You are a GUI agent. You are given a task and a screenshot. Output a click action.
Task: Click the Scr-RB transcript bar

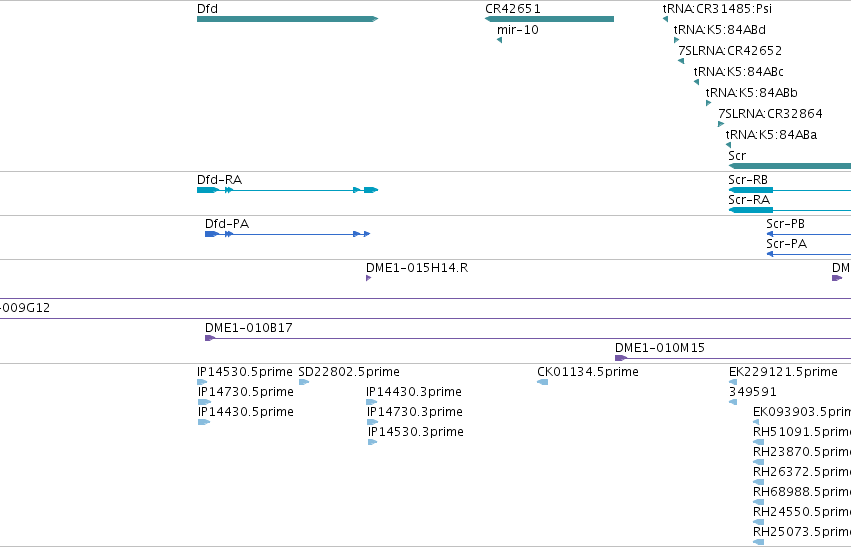(790, 190)
